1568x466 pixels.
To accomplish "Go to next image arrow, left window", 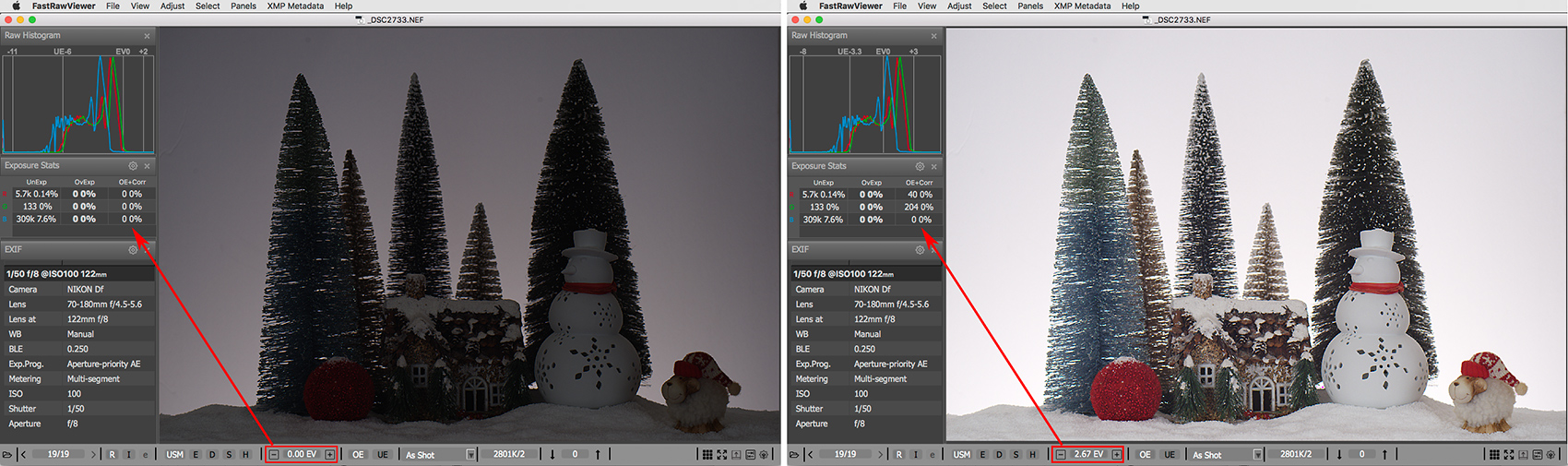I will 93,455.
